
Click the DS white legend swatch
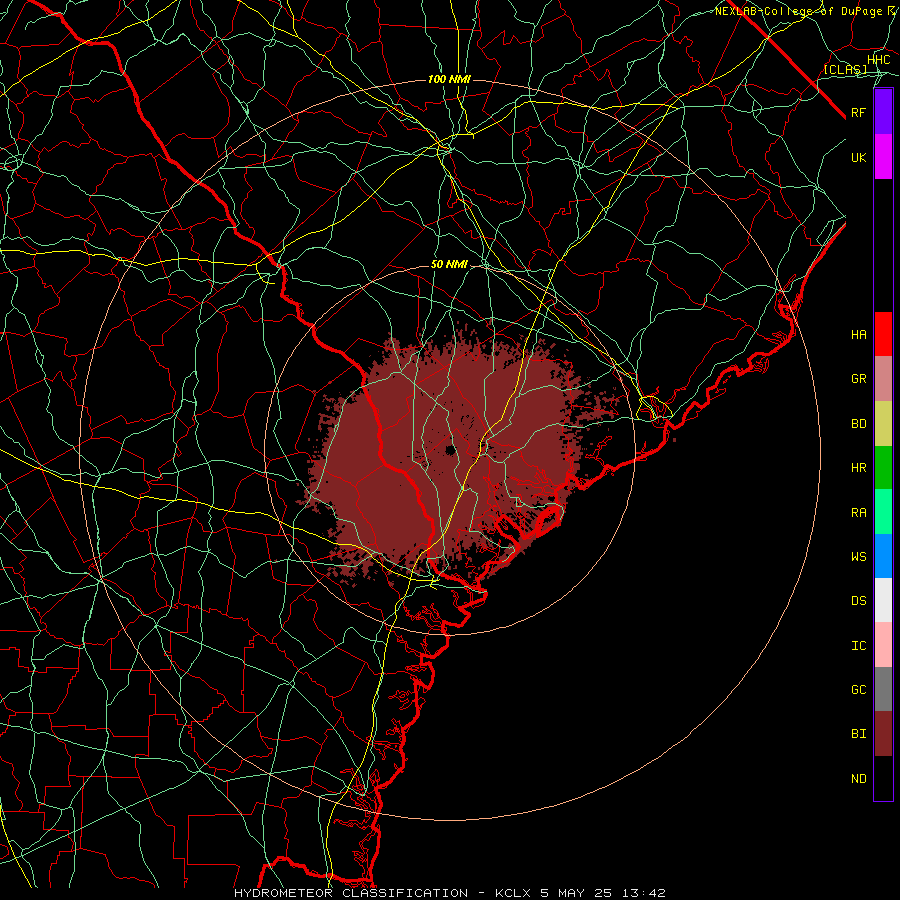coord(883,600)
